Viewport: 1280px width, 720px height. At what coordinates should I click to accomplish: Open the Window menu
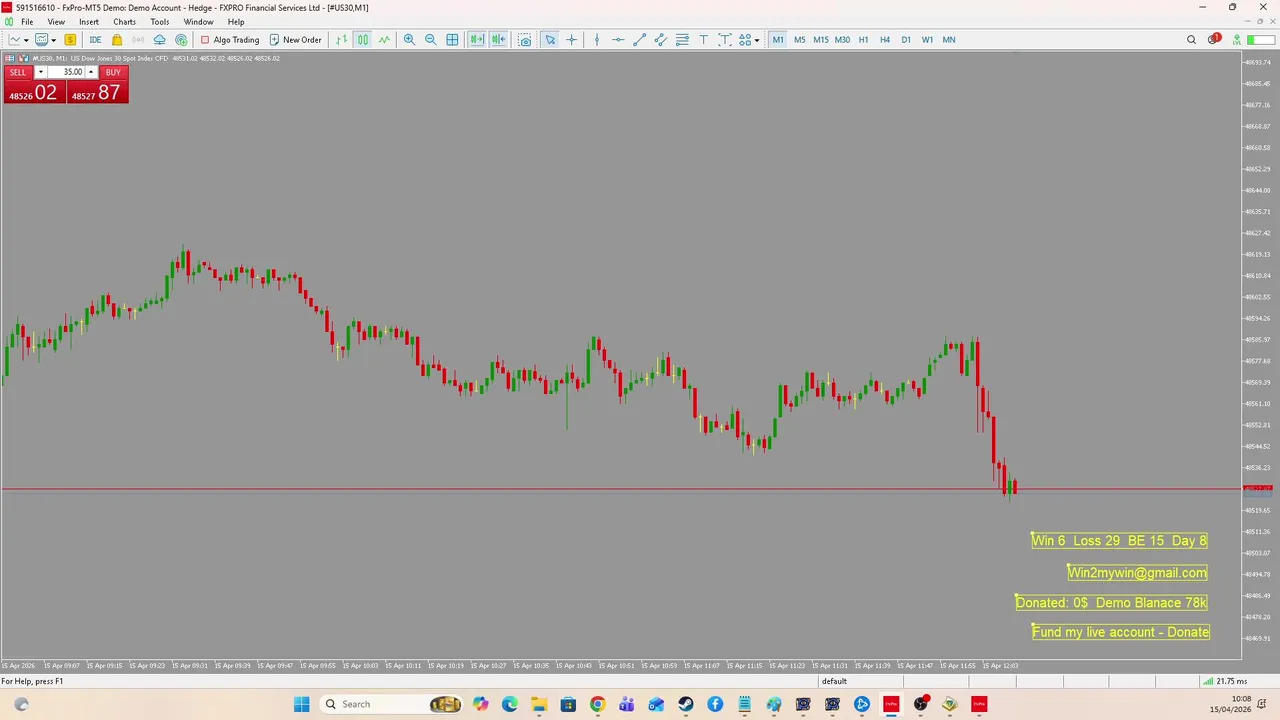(198, 22)
